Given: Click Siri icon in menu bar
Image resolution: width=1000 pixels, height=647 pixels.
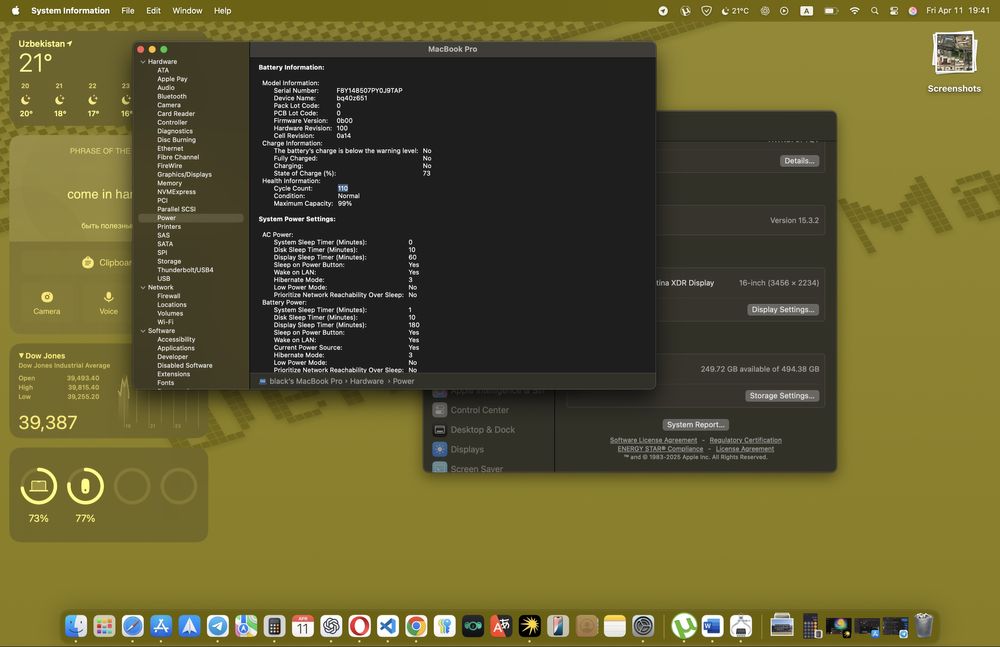Looking at the screenshot, I should click(x=913, y=11).
